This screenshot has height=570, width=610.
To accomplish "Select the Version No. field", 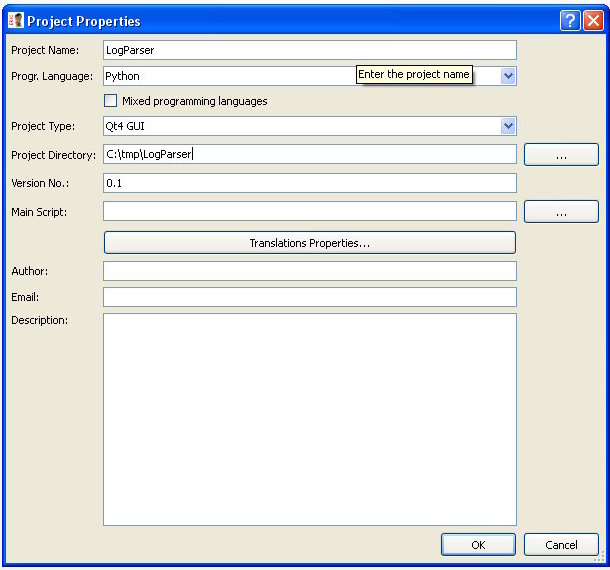I will (x=310, y=183).
